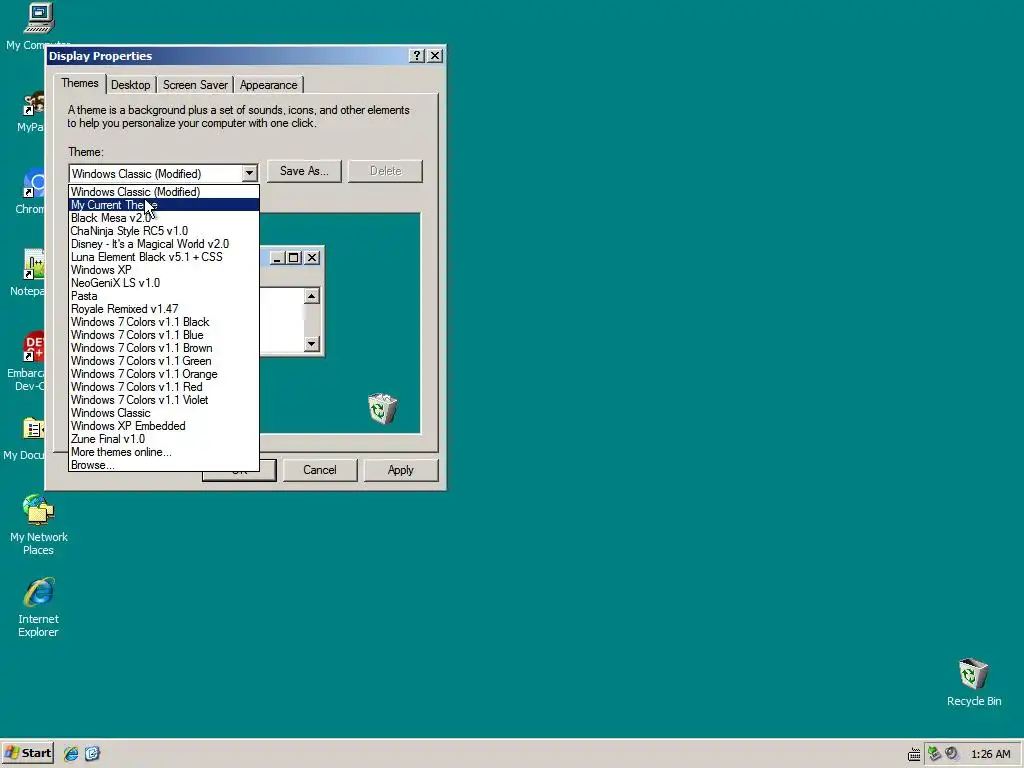
Task: Click the preview window scrollbar up arrow
Action: [x=312, y=296]
